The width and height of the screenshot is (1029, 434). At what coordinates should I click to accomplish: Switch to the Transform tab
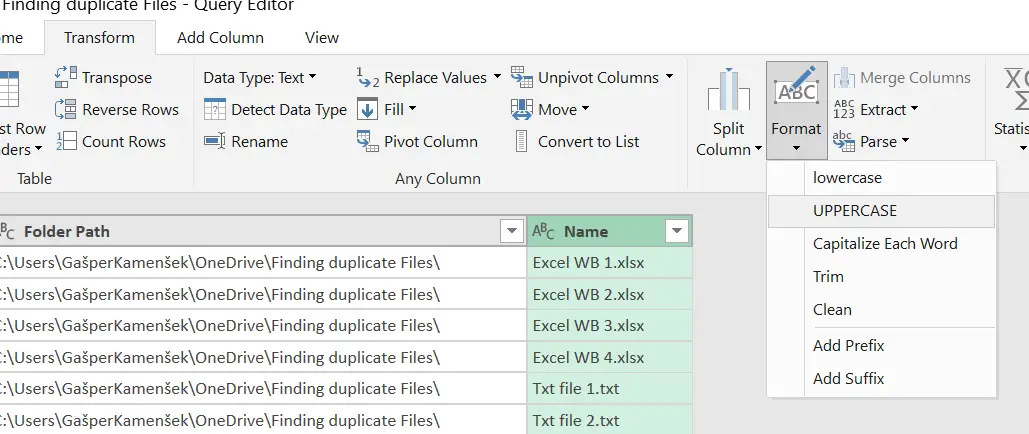pyautogui.click(x=100, y=37)
